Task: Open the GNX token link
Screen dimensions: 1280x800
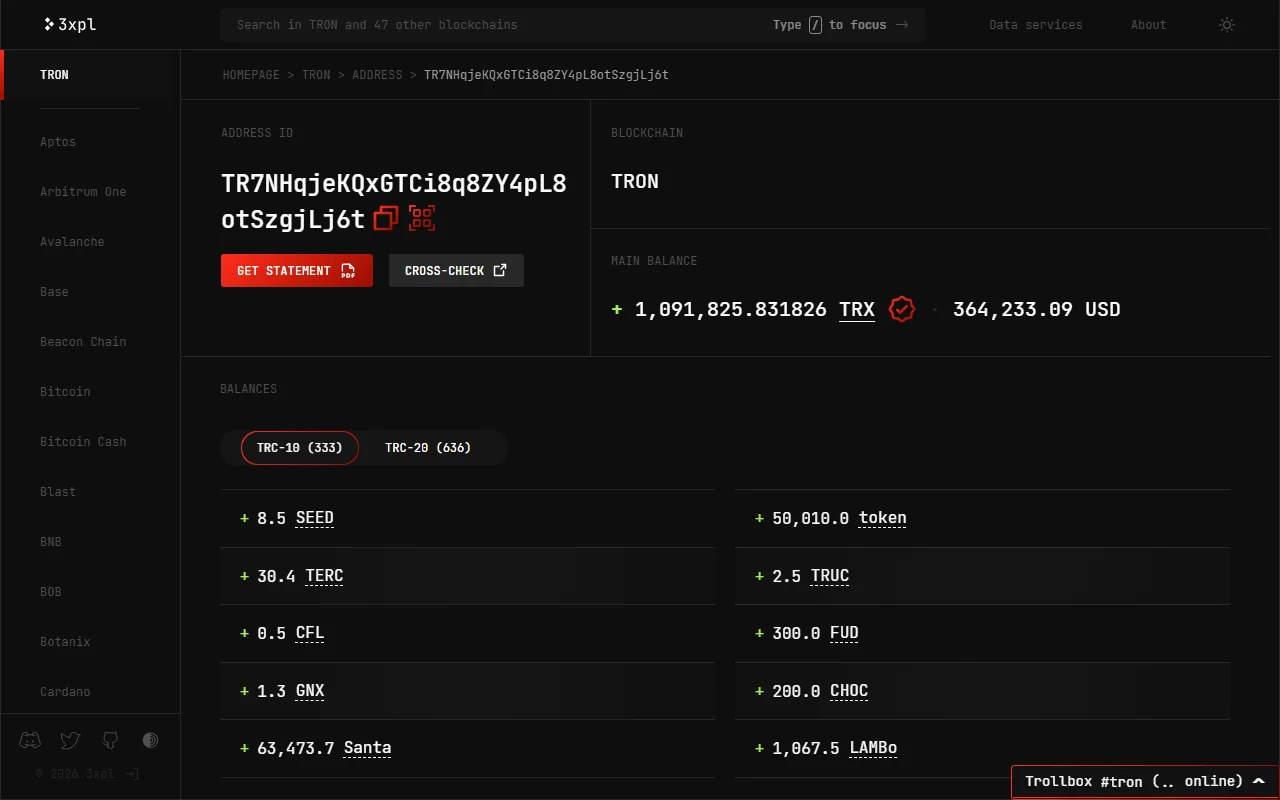Action: [310, 691]
